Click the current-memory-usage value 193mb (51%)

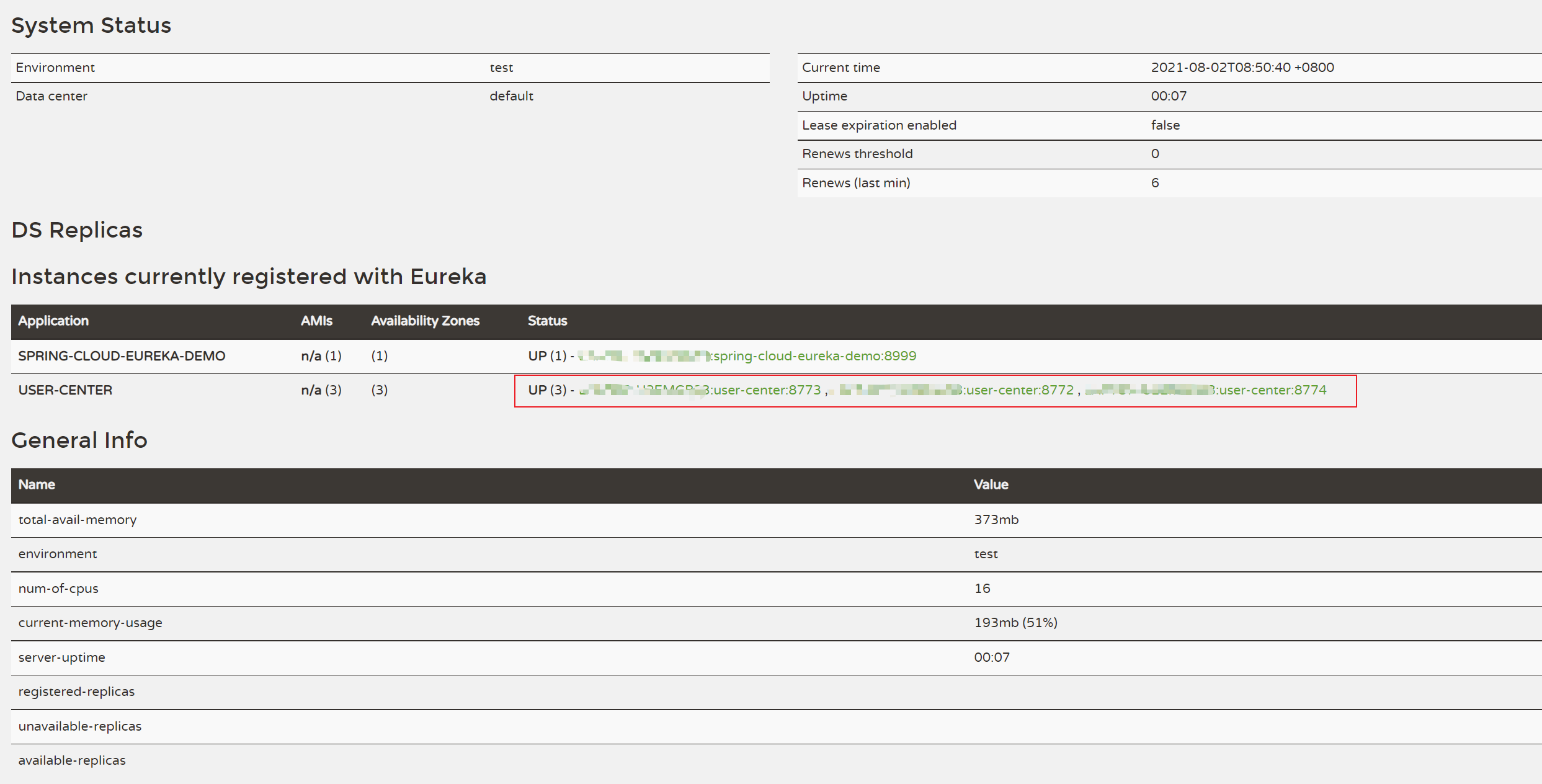pos(1015,623)
